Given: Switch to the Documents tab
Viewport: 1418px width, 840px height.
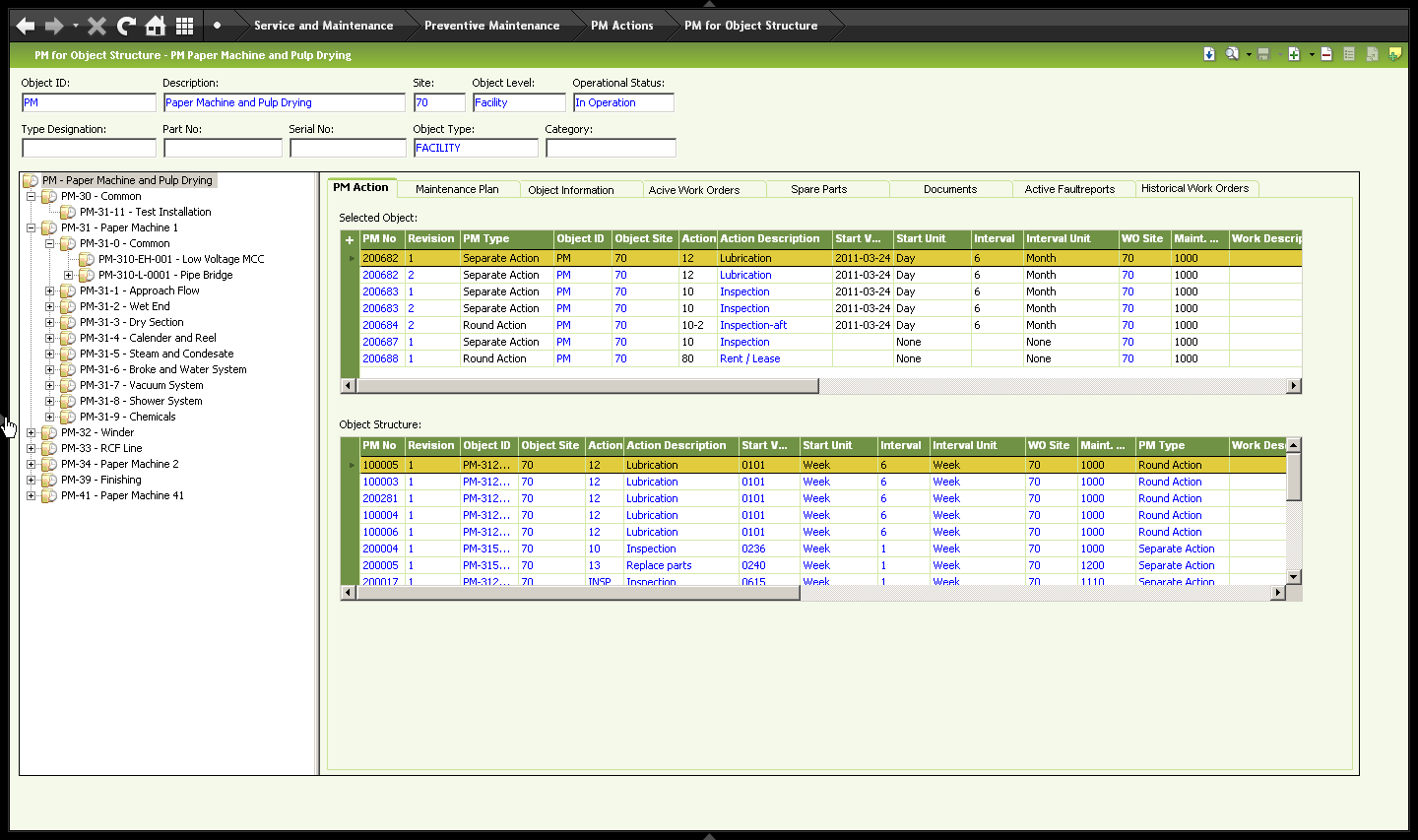Looking at the screenshot, I should 950,189.
